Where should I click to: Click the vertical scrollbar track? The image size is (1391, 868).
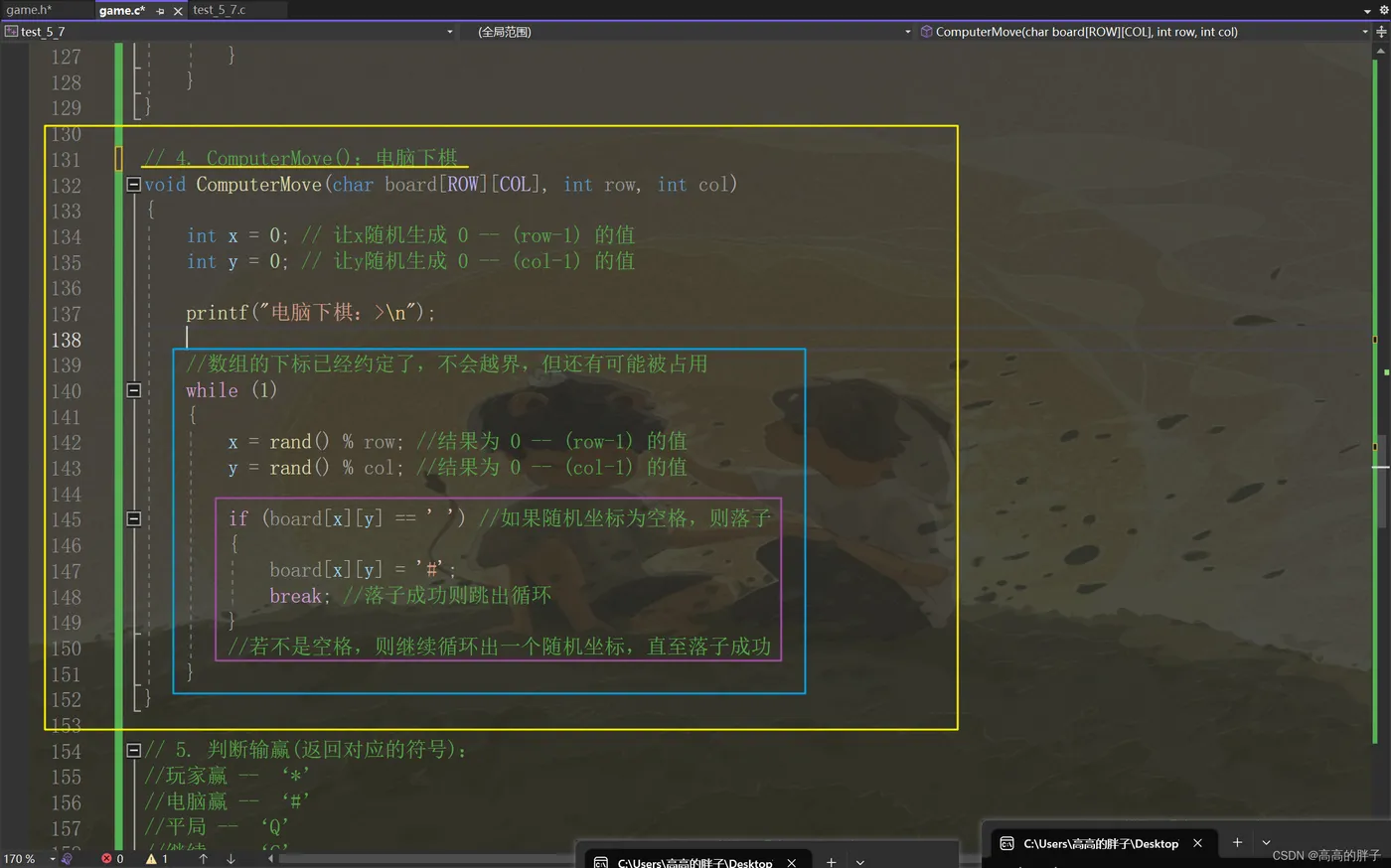[1381, 447]
